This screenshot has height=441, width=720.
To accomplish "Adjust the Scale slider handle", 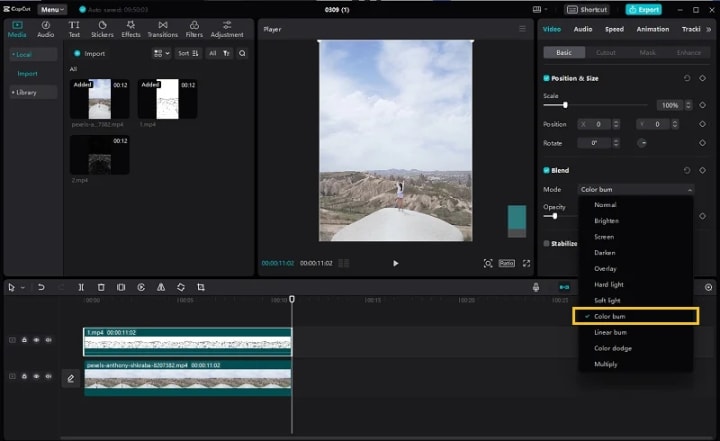I will pos(566,105).
